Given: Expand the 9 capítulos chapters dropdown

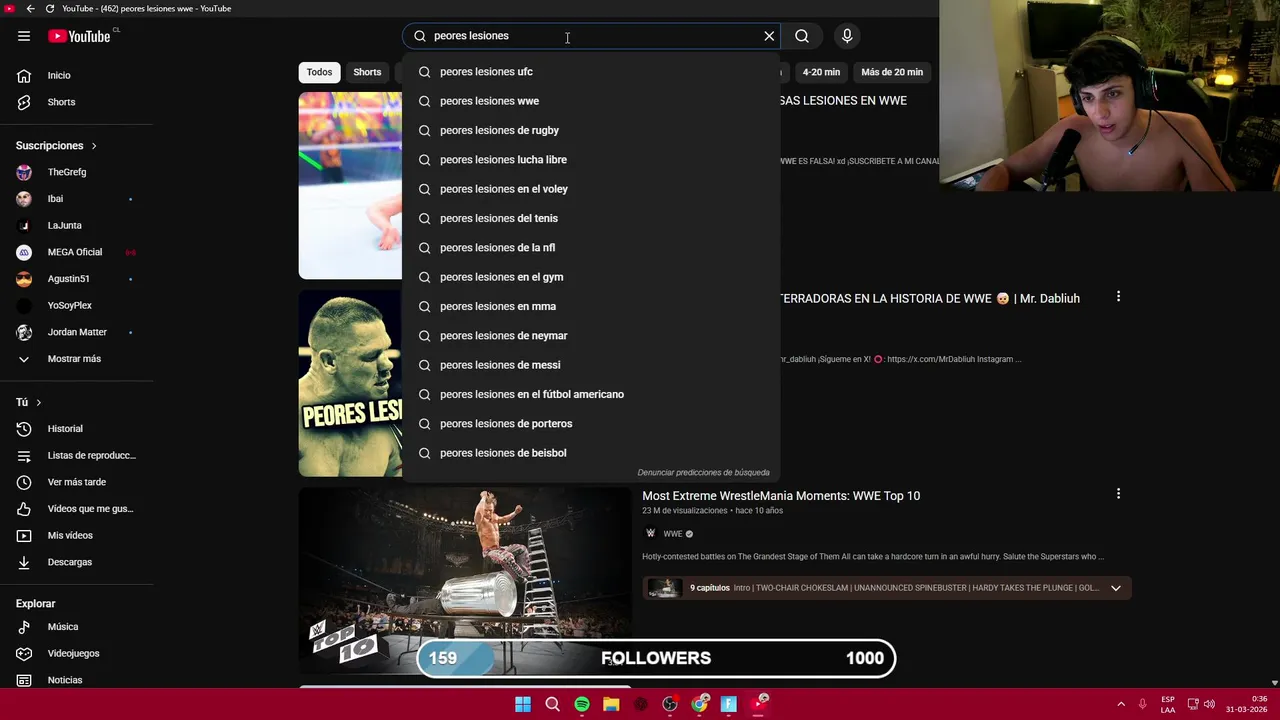Looking at the screenshot, I should tap(1116, 588).
